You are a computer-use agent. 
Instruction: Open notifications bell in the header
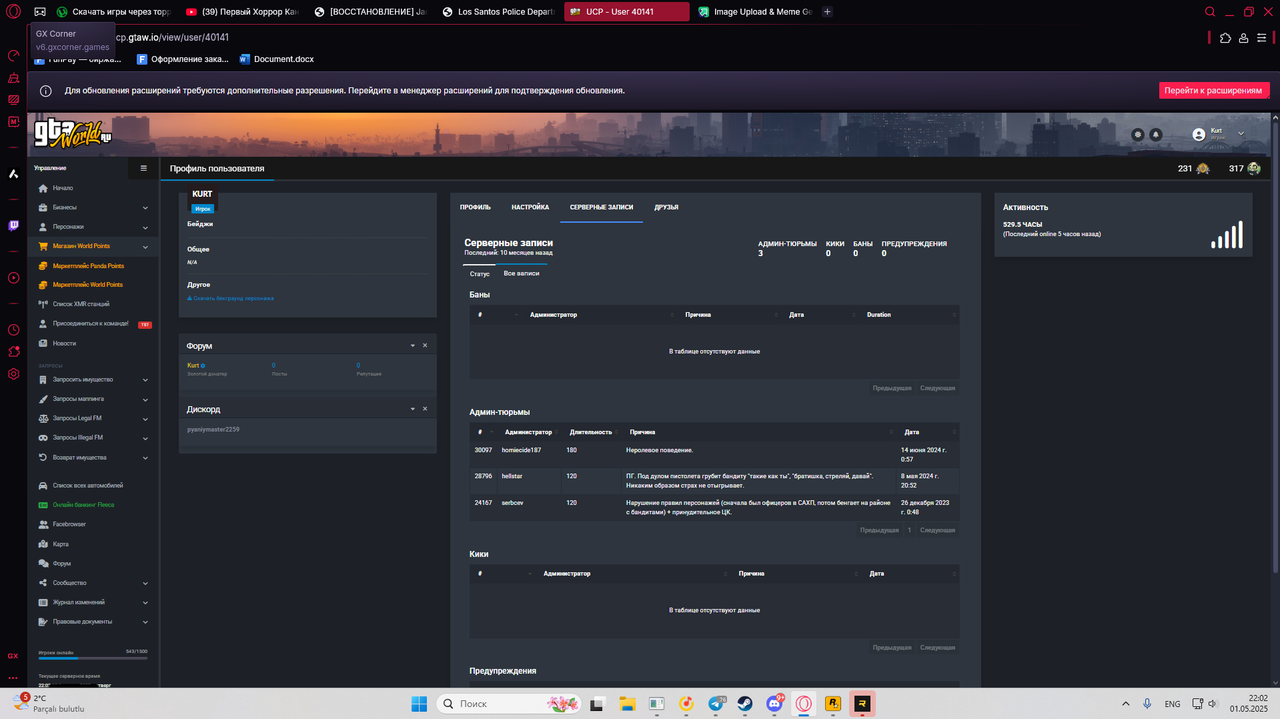pos(1156,134)
